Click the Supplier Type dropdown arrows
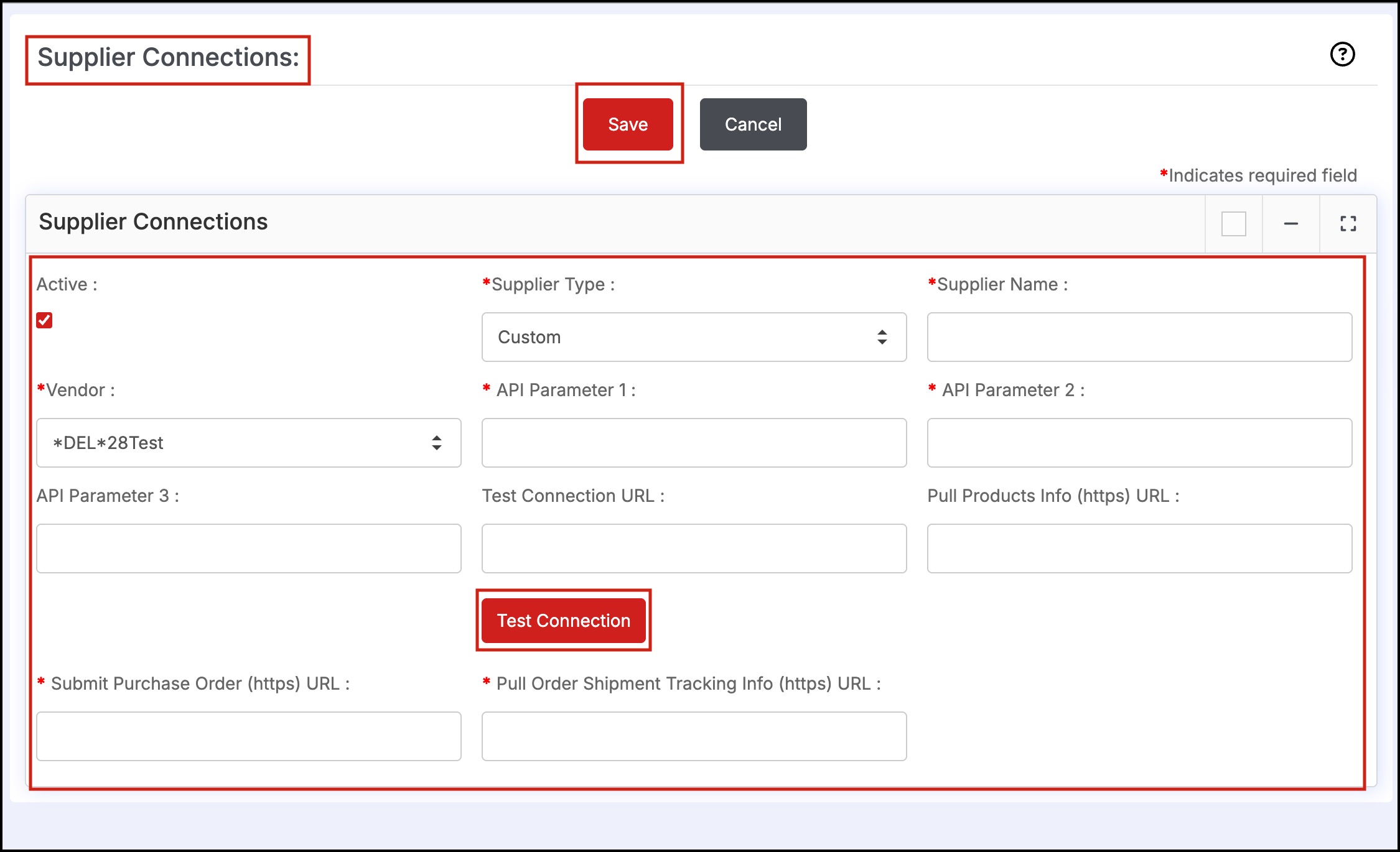Viewport: 1400px width, 852px height. (x=882, y=337)
